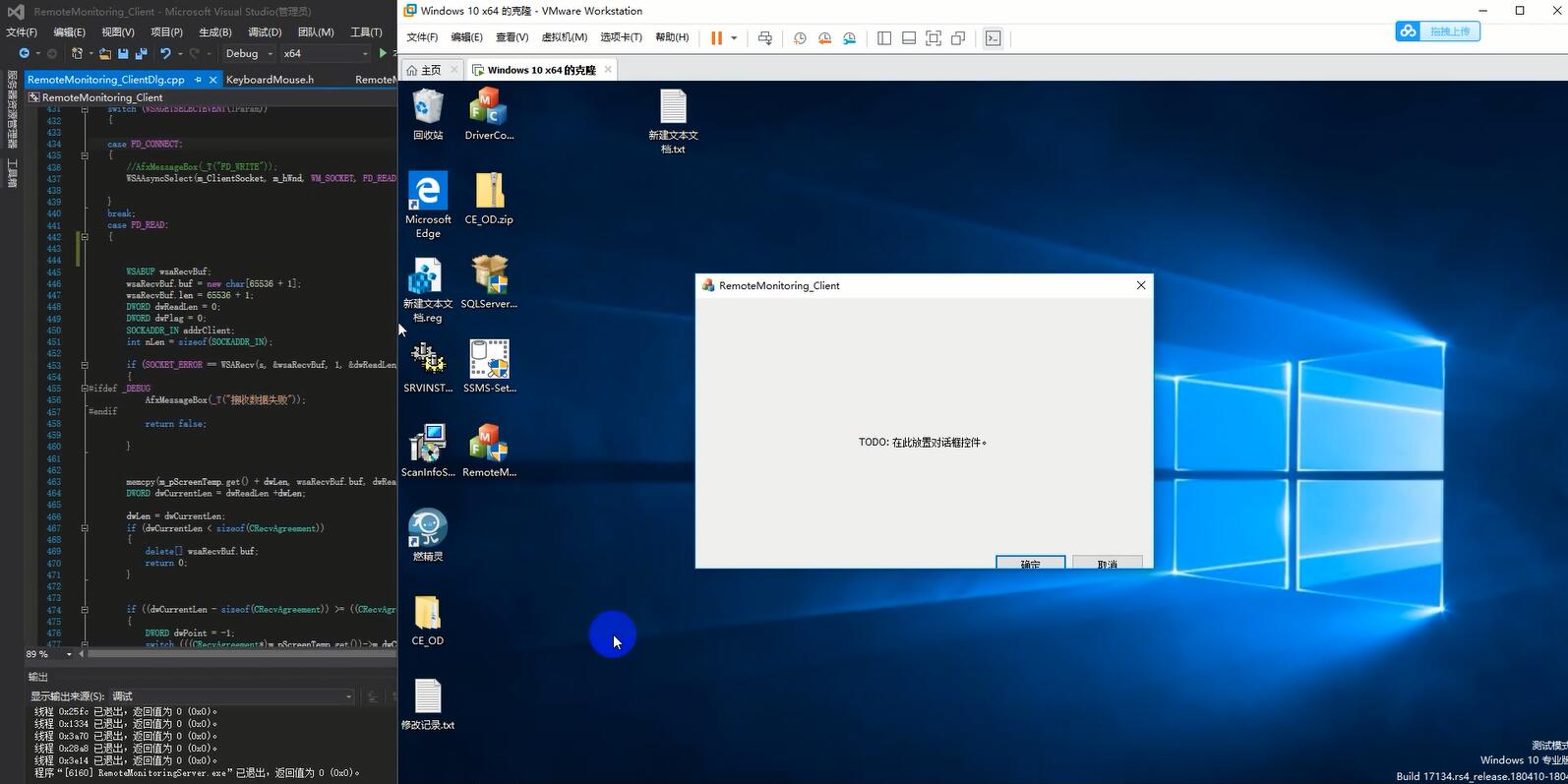Select the DriverCo desktop icon
1568x784 pixels.
click(x=489, y=114)
